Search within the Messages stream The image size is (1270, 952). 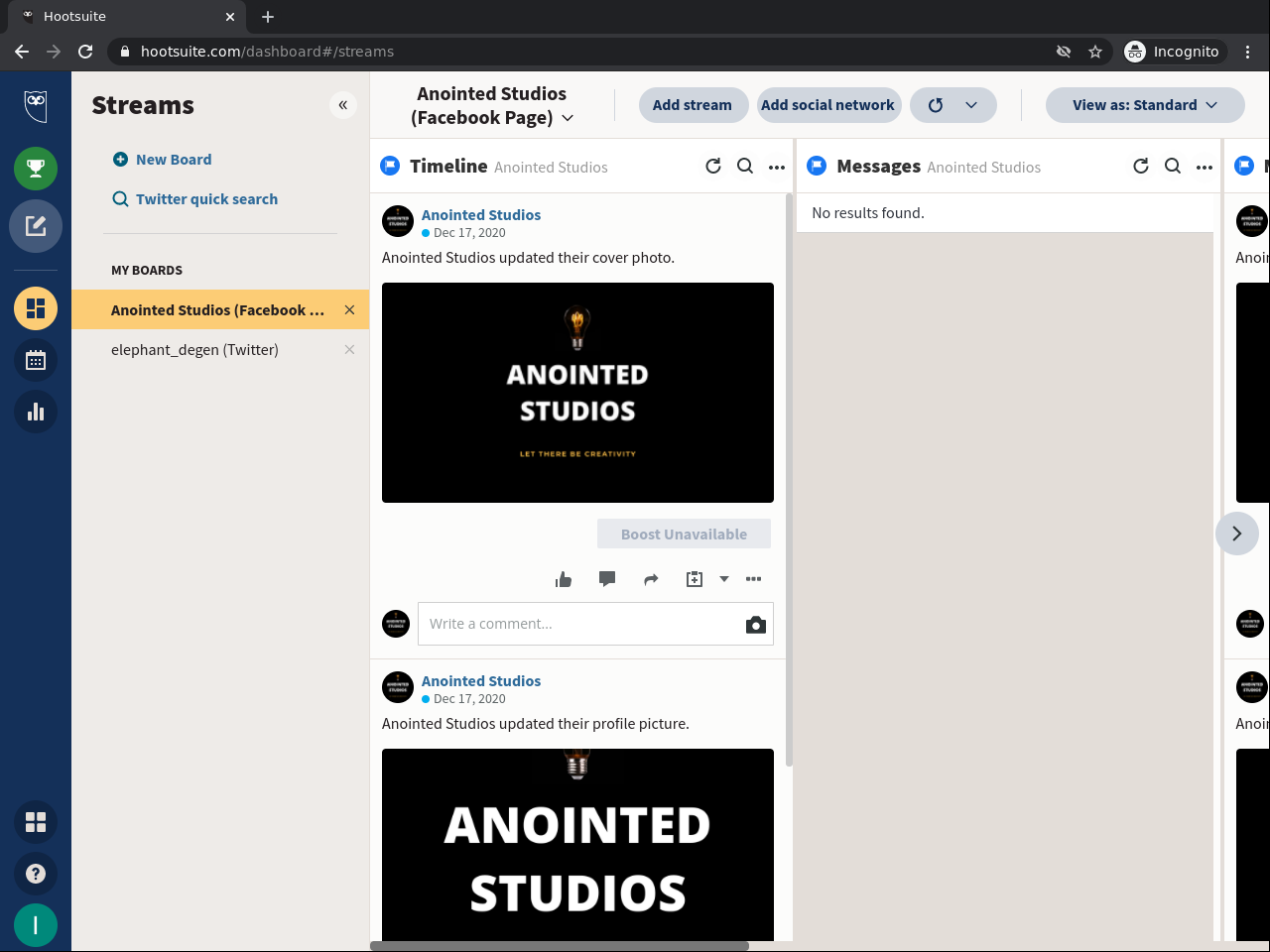click(x=1173, y=167)
